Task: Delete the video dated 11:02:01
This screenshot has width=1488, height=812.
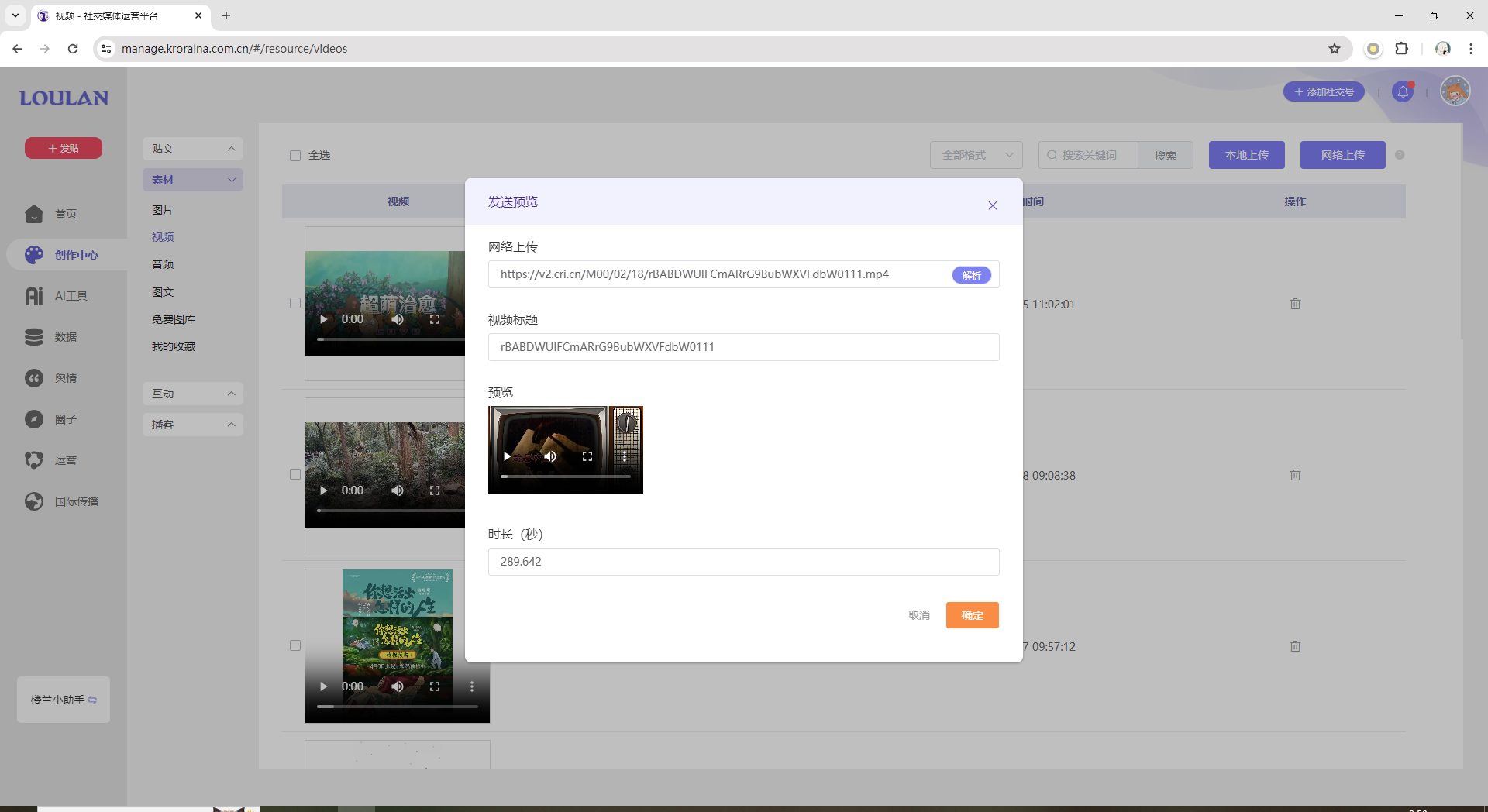Action: [x=1295, y=304]
